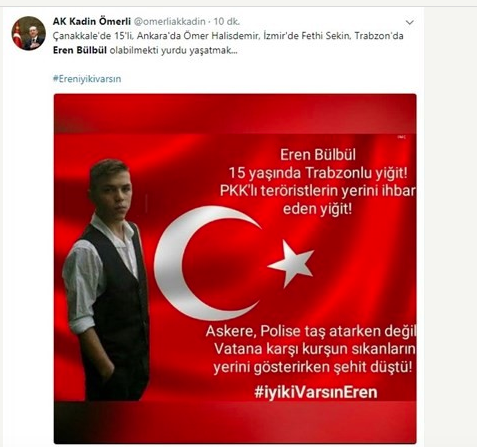Open the AK Kadin Ömerli profile avatar
This screenshot has width=477, height=447.
(x=28, y=33)
